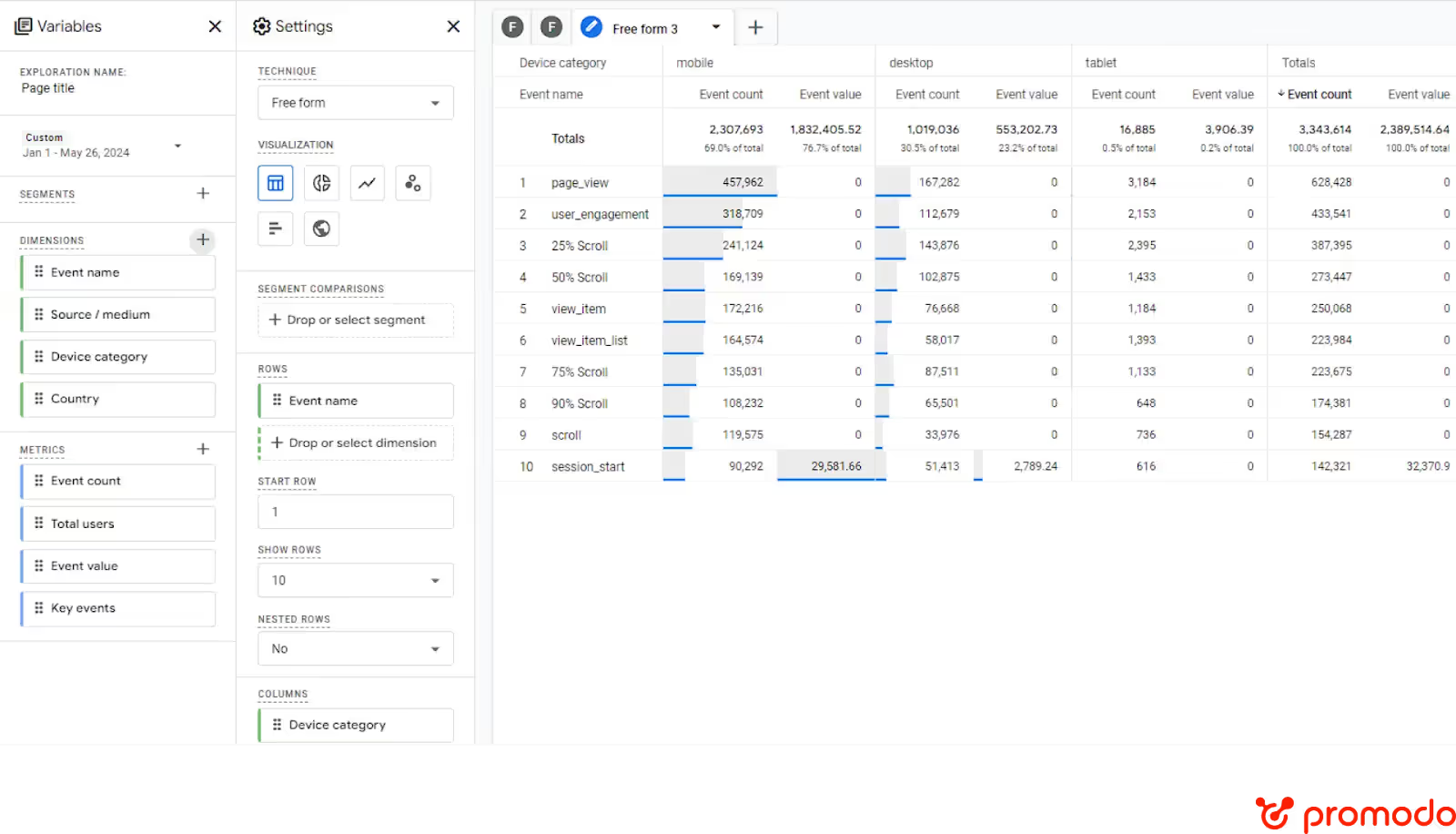Click the Settings gear icon

(x=261, y=26)
